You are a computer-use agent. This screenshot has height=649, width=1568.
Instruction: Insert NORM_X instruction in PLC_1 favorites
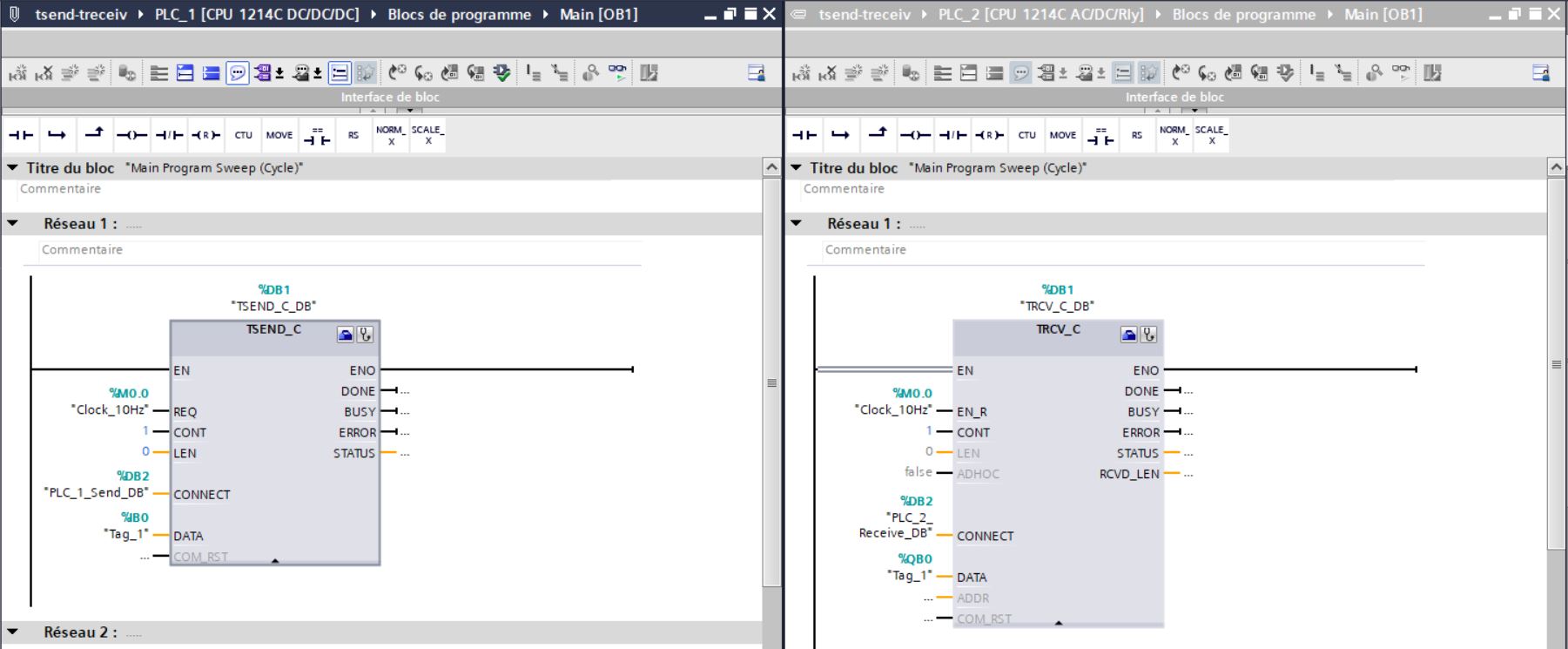click(390, 135)
